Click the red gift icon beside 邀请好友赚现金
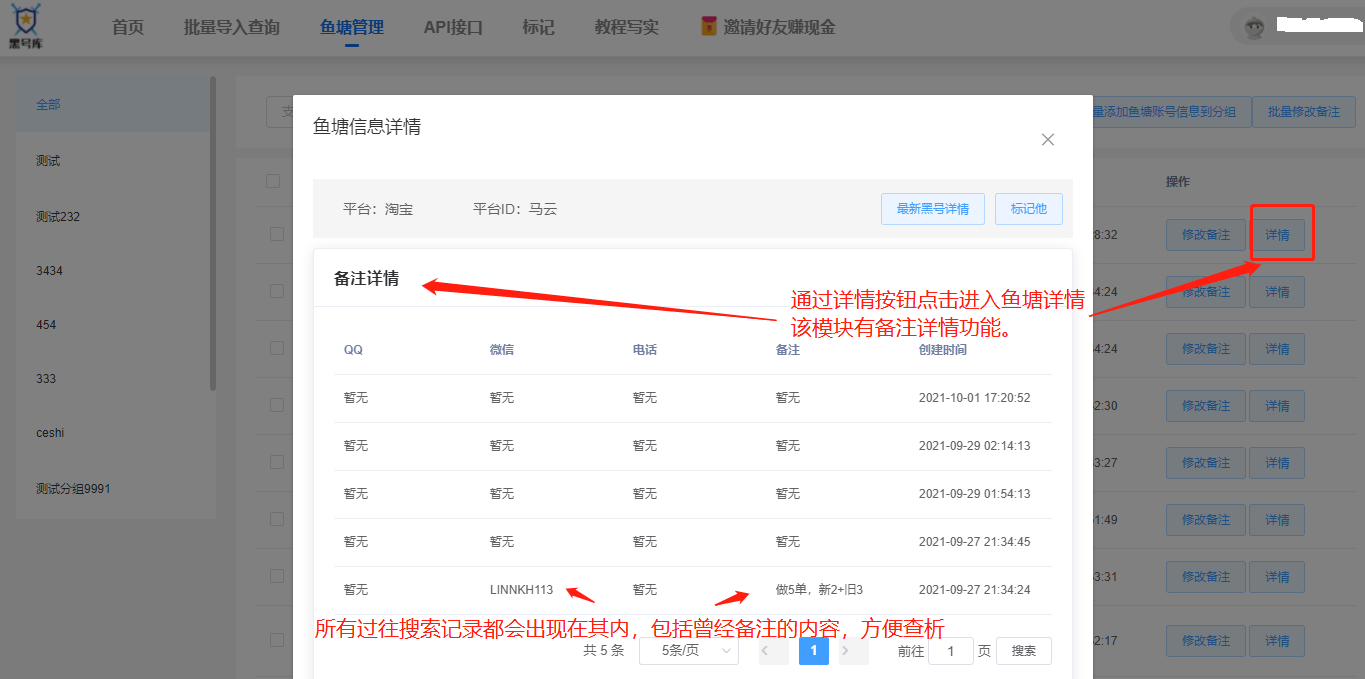The width and height of the screenshot is (1365, 679). (708, 27)
